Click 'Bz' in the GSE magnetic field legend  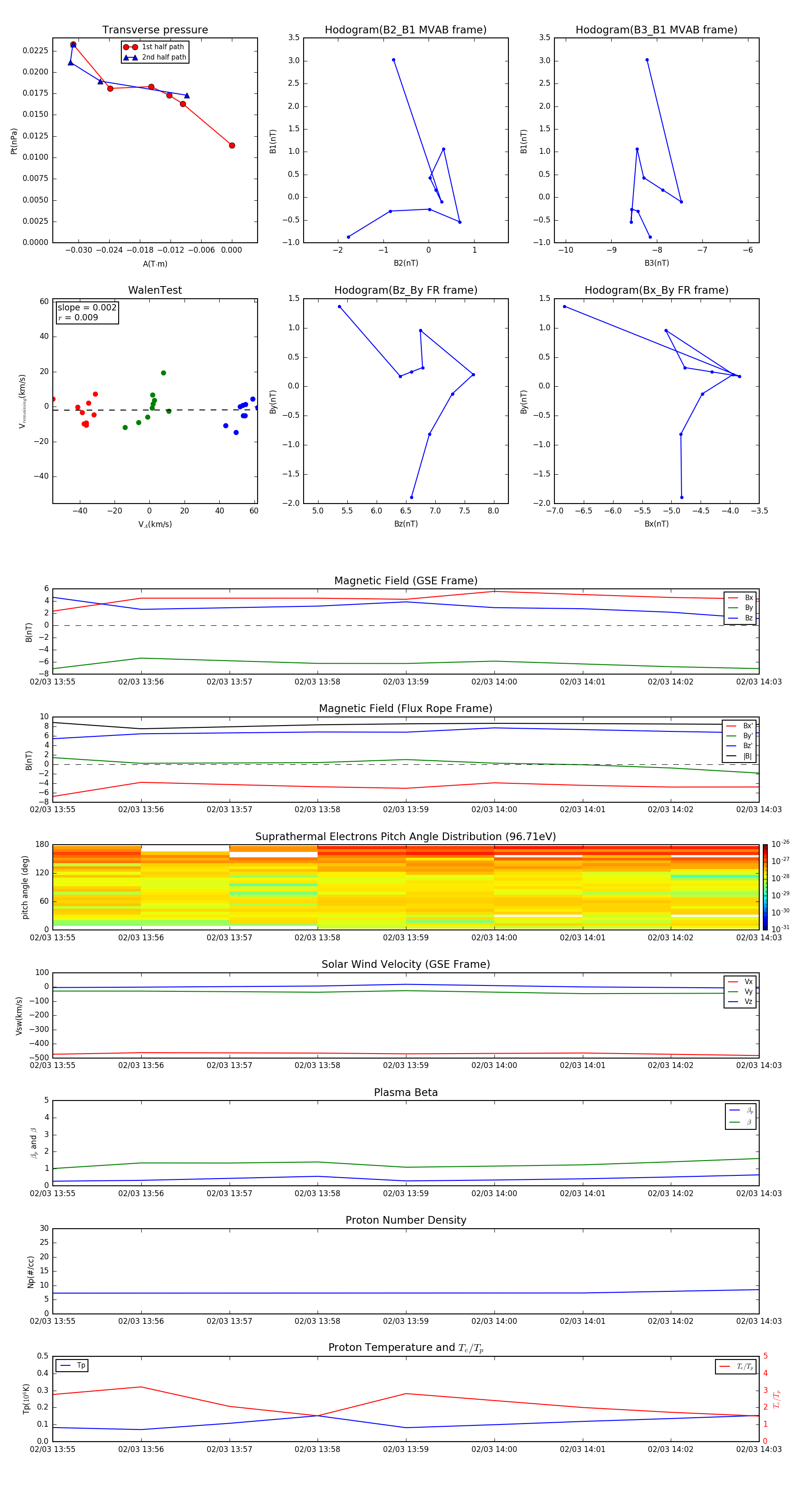[741, 618]
